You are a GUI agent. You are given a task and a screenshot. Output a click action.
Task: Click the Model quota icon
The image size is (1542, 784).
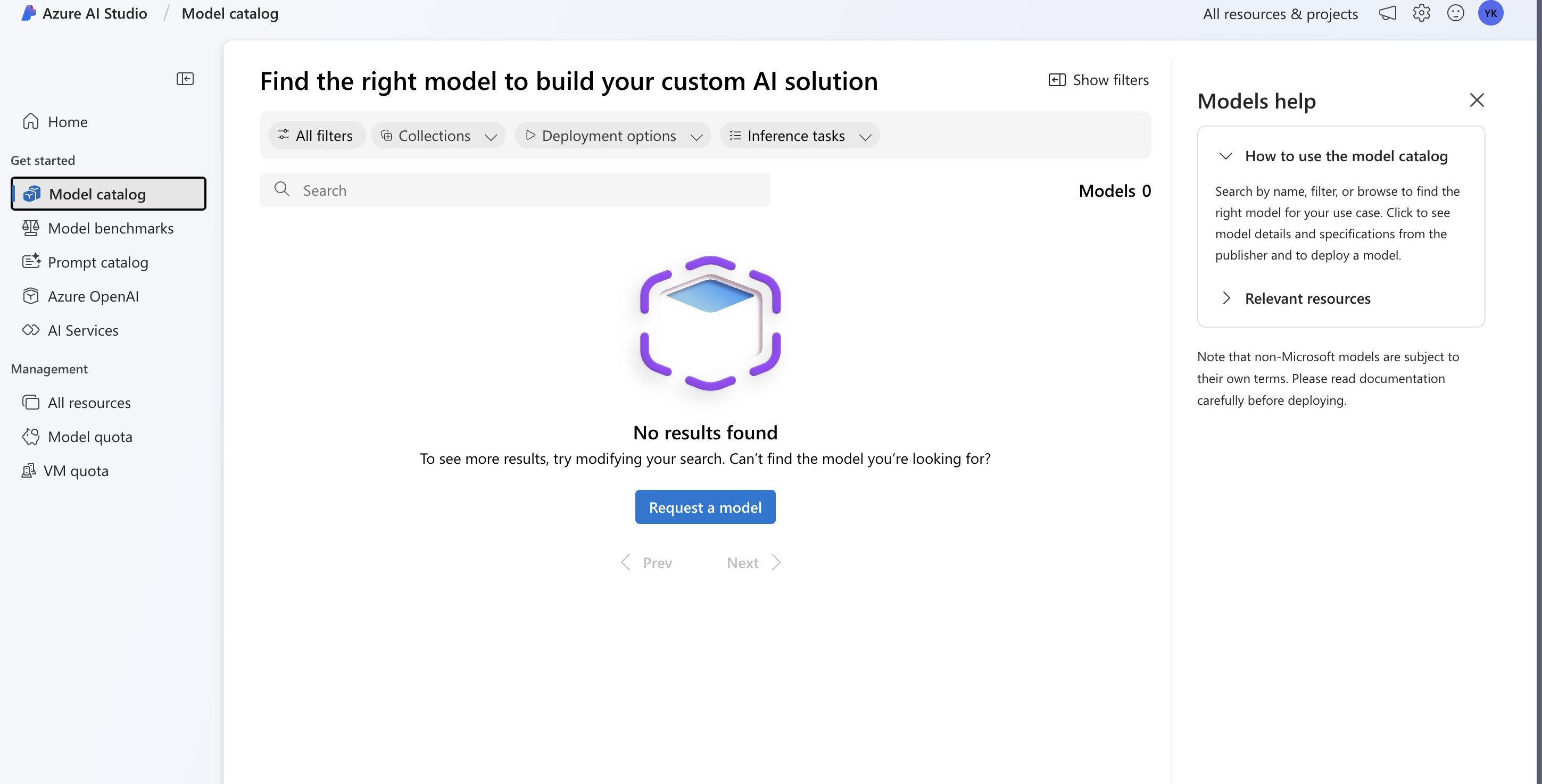(x=31, y=436)
